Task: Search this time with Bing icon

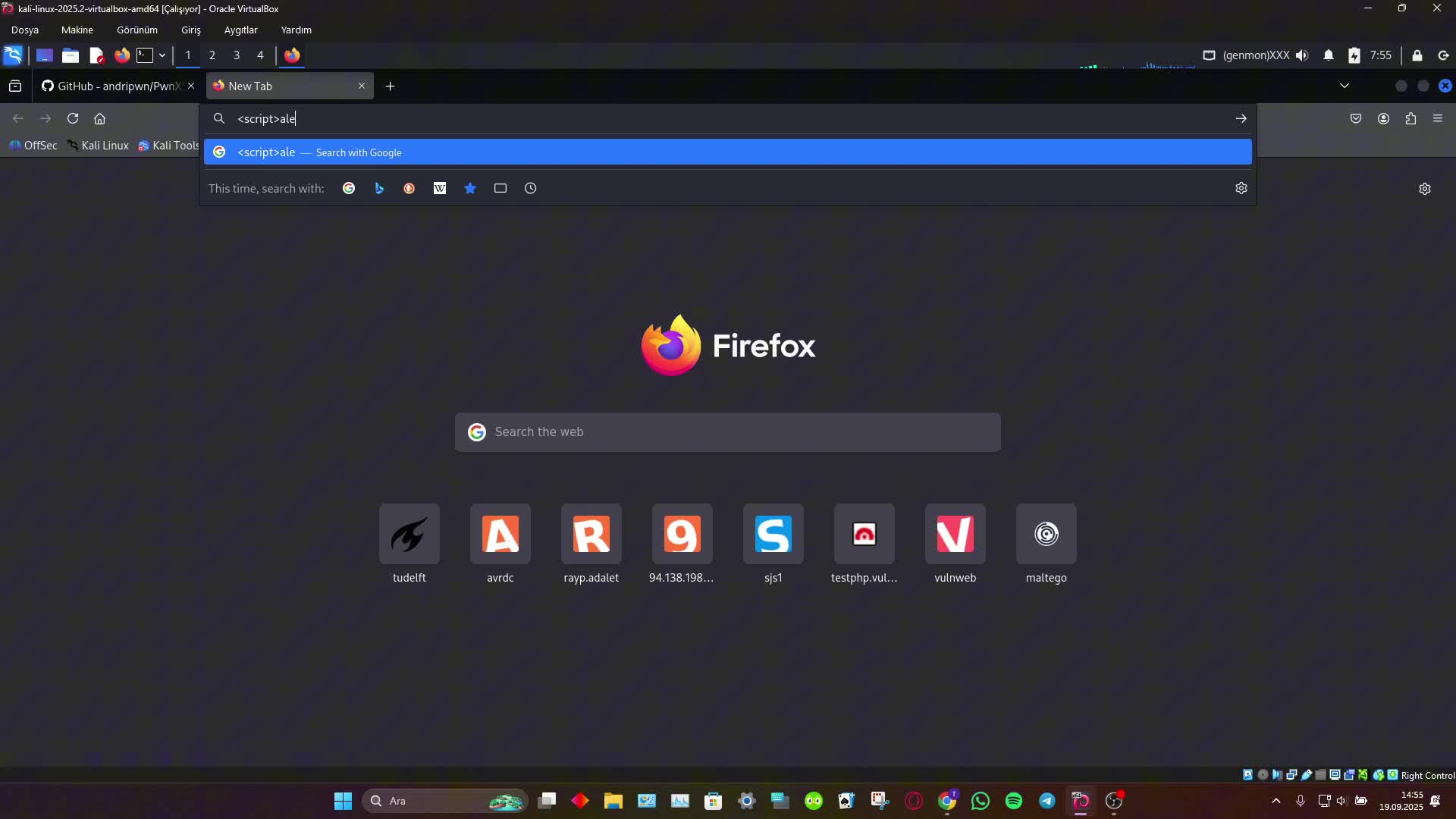Action: pyautogui.click(x=379, y=188)
